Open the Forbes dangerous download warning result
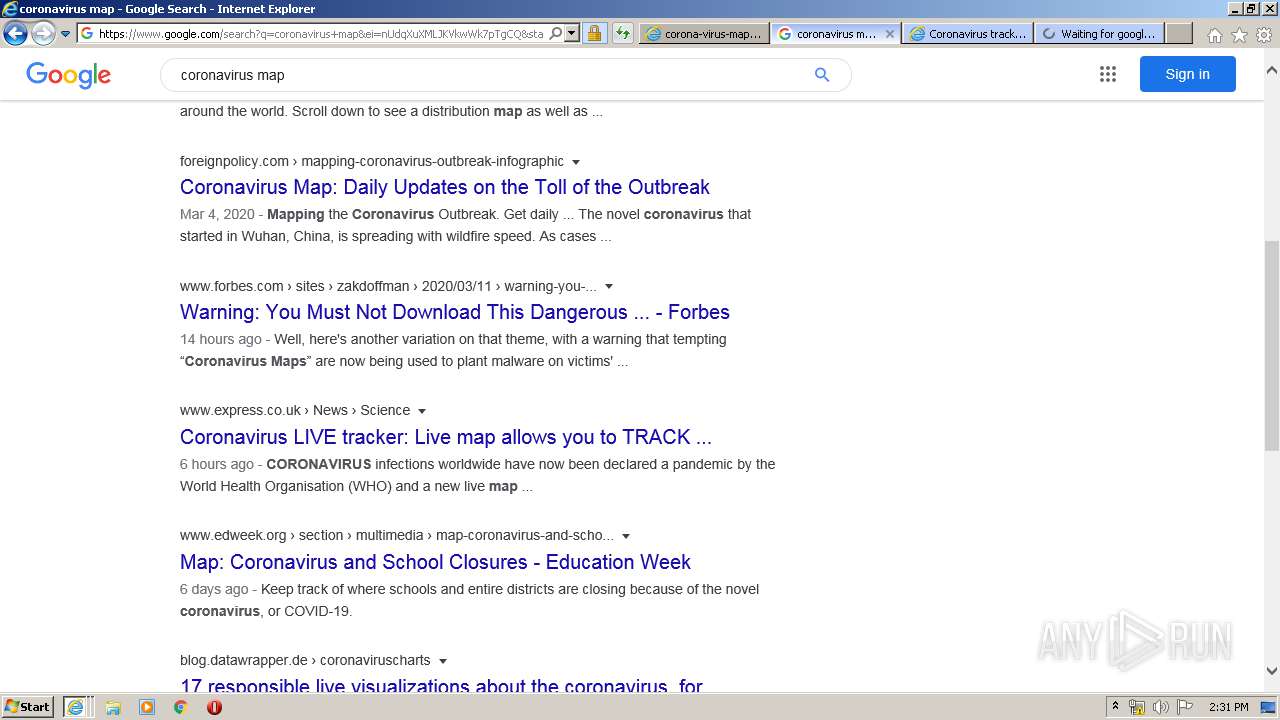Viewport: 1280px width, 720px height. pos(455,312)
